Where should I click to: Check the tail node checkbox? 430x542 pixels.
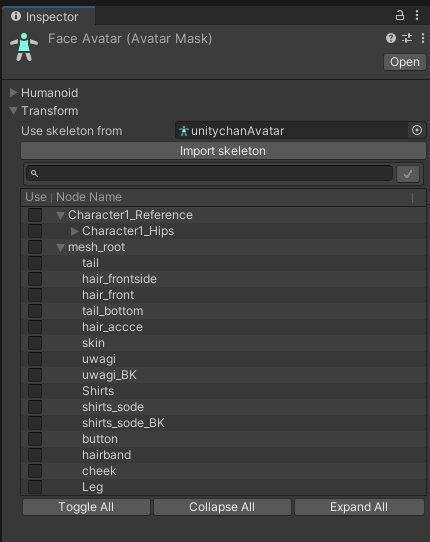(35, 263)
